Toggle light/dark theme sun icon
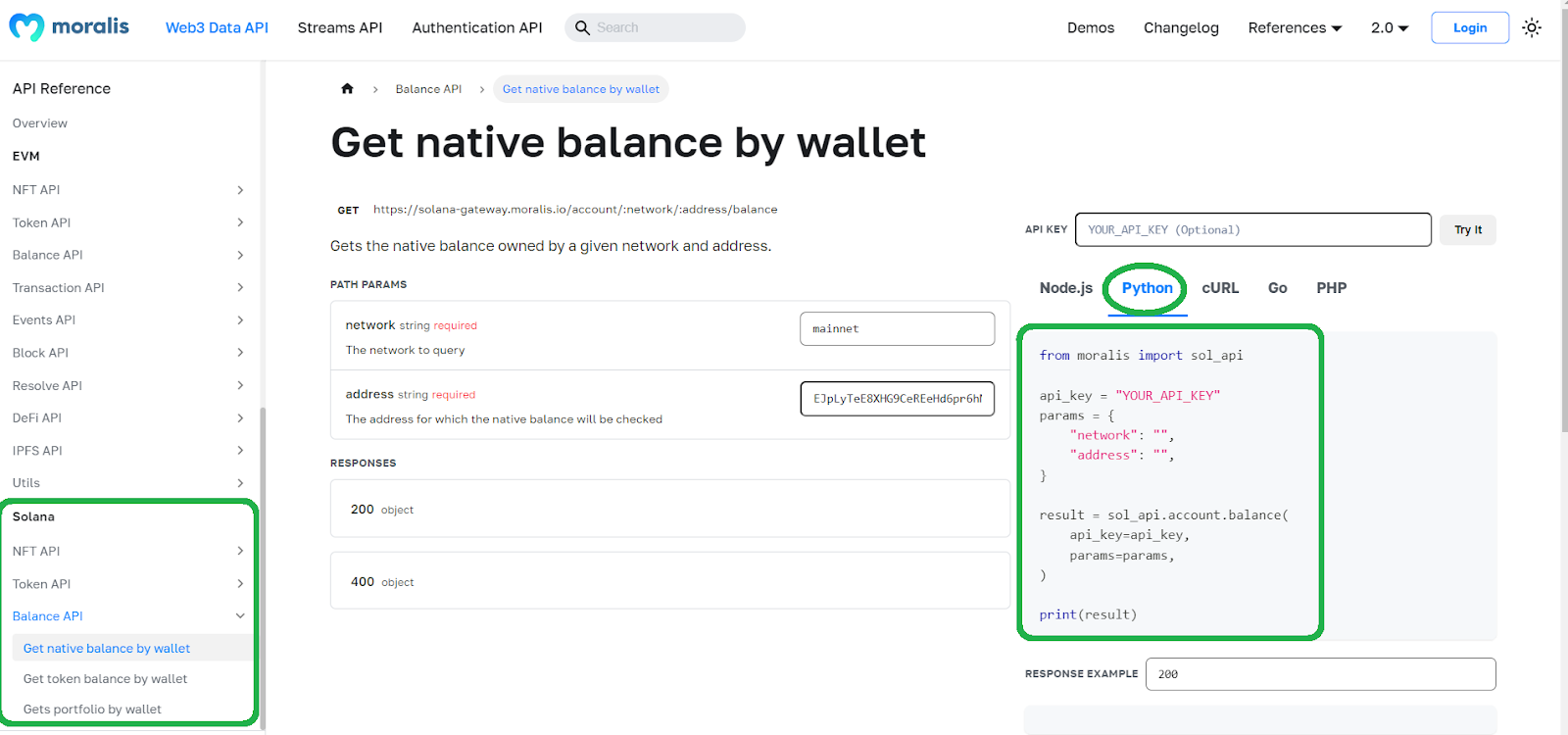 click(x=1532, y=27)
